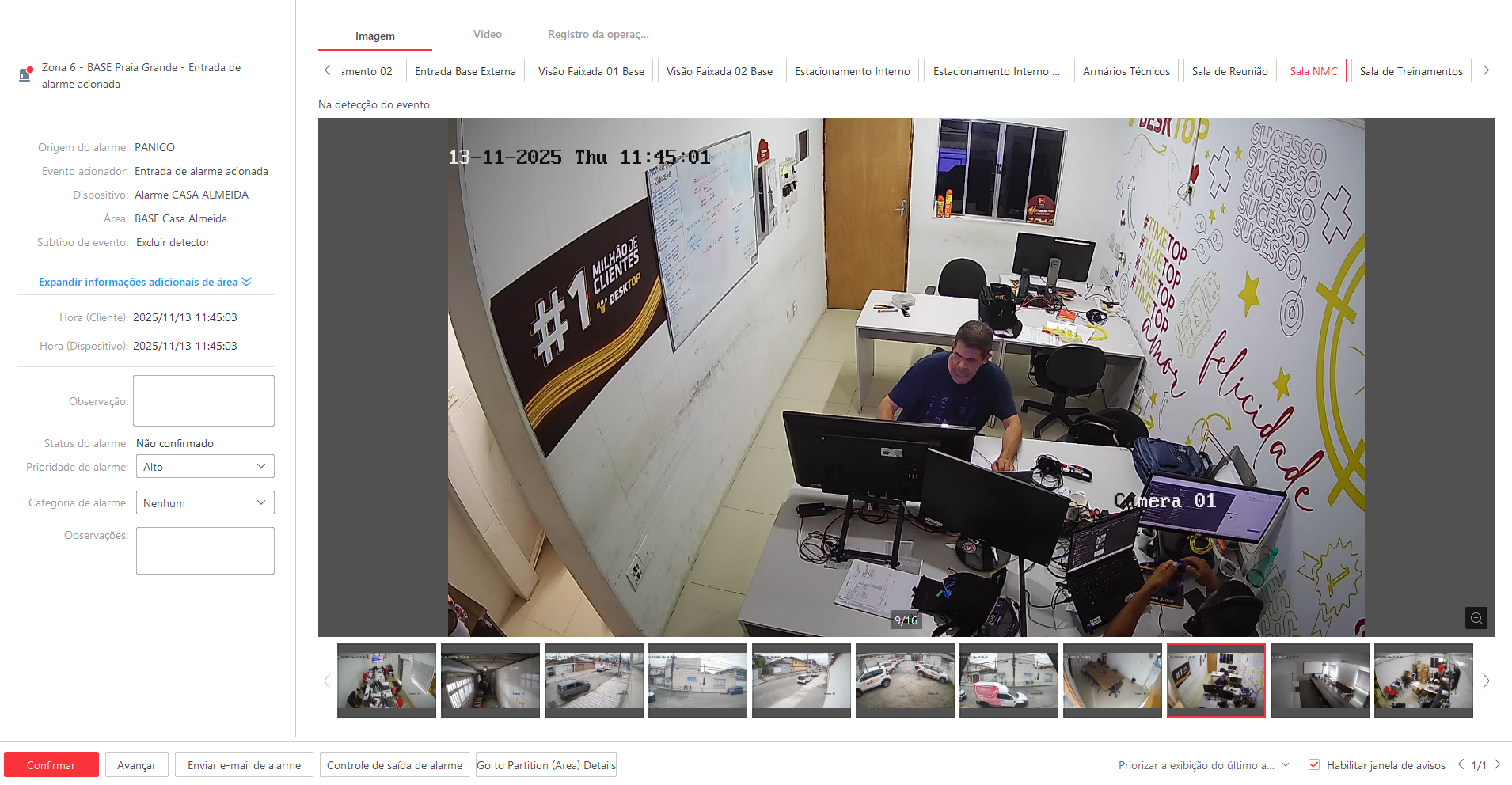Click into the Observação text field

click(x=203, y=401)
